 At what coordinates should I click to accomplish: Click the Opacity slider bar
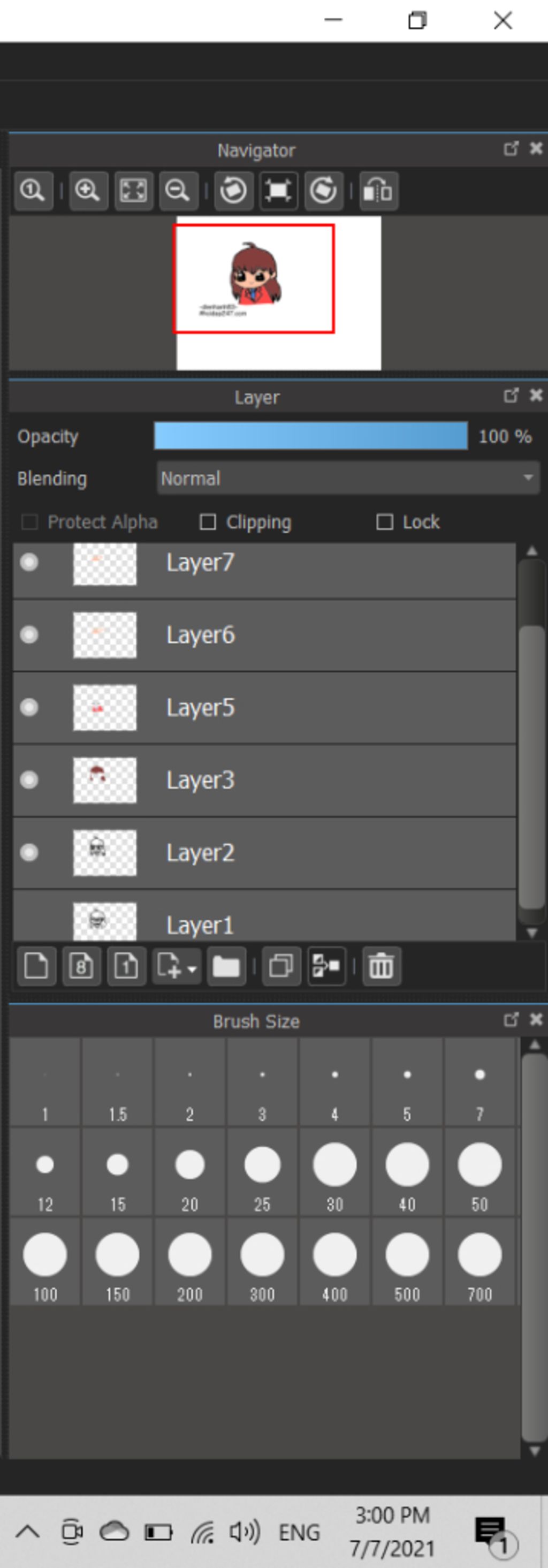click(310, 436)
